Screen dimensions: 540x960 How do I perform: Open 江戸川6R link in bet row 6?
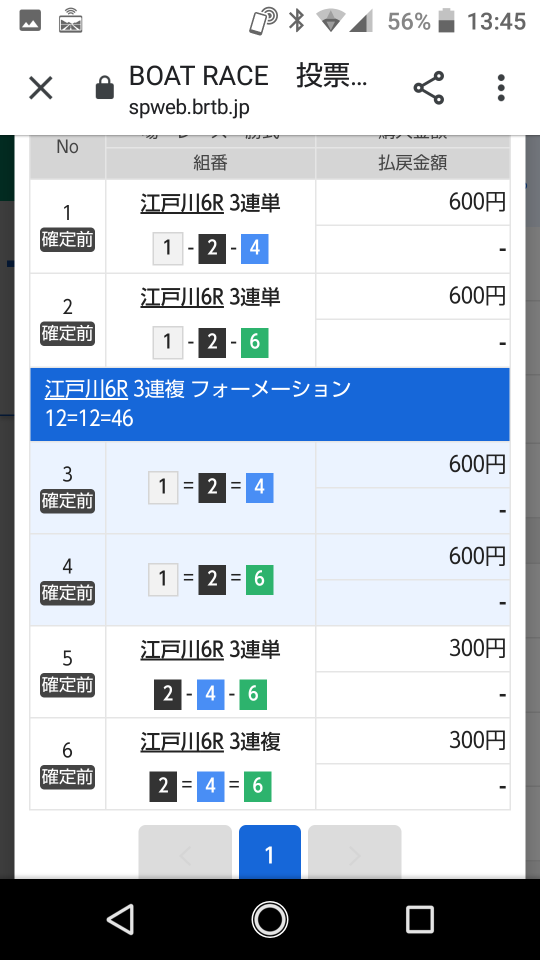tap(182, 741)
